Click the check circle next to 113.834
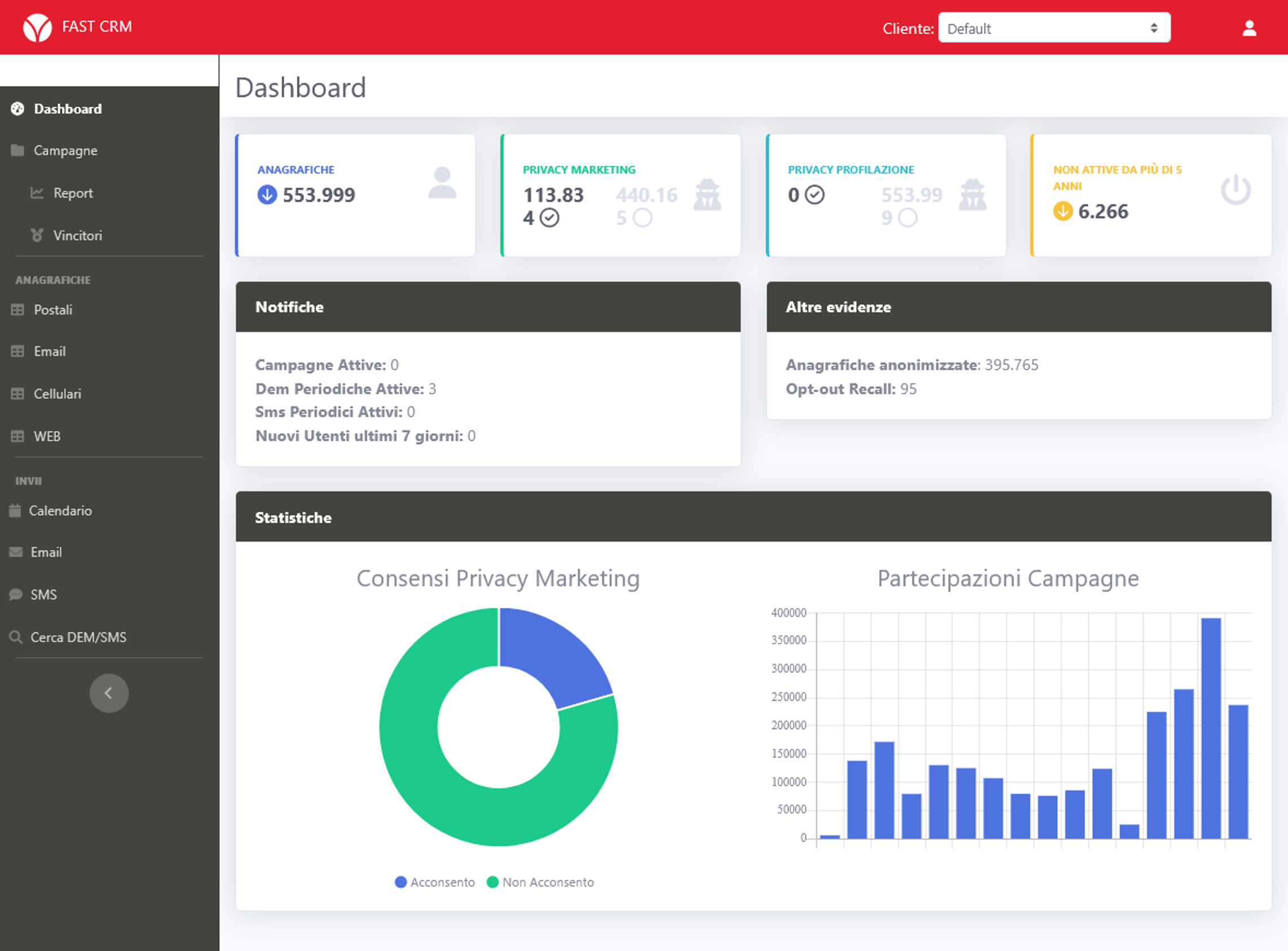 point(549,218)
